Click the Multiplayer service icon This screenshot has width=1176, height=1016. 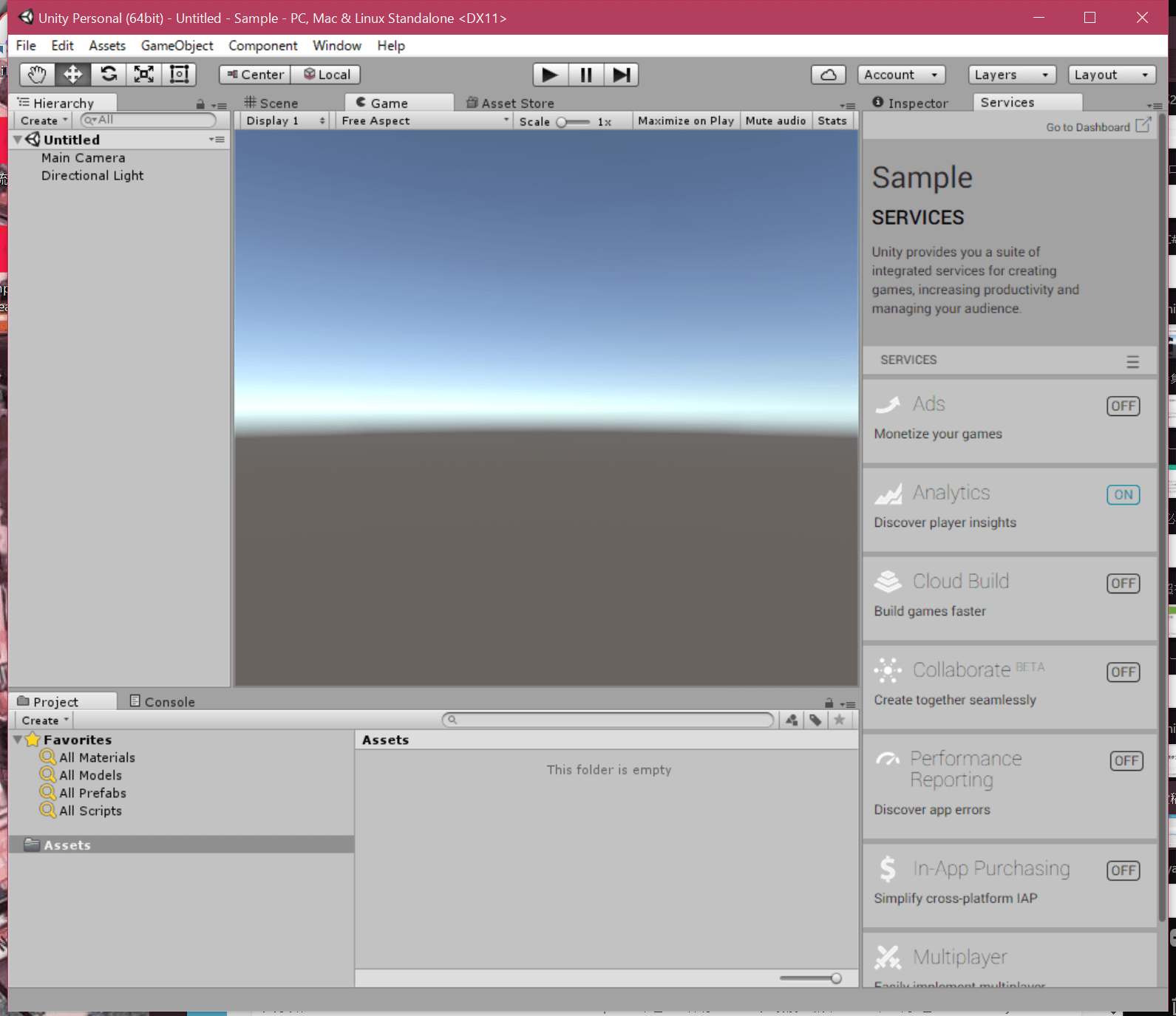888,957
